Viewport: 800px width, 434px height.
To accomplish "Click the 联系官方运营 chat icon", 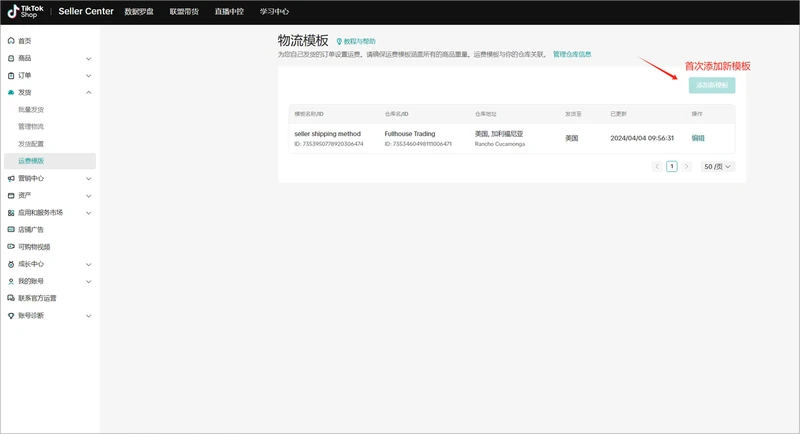I will tap(11, 298).
